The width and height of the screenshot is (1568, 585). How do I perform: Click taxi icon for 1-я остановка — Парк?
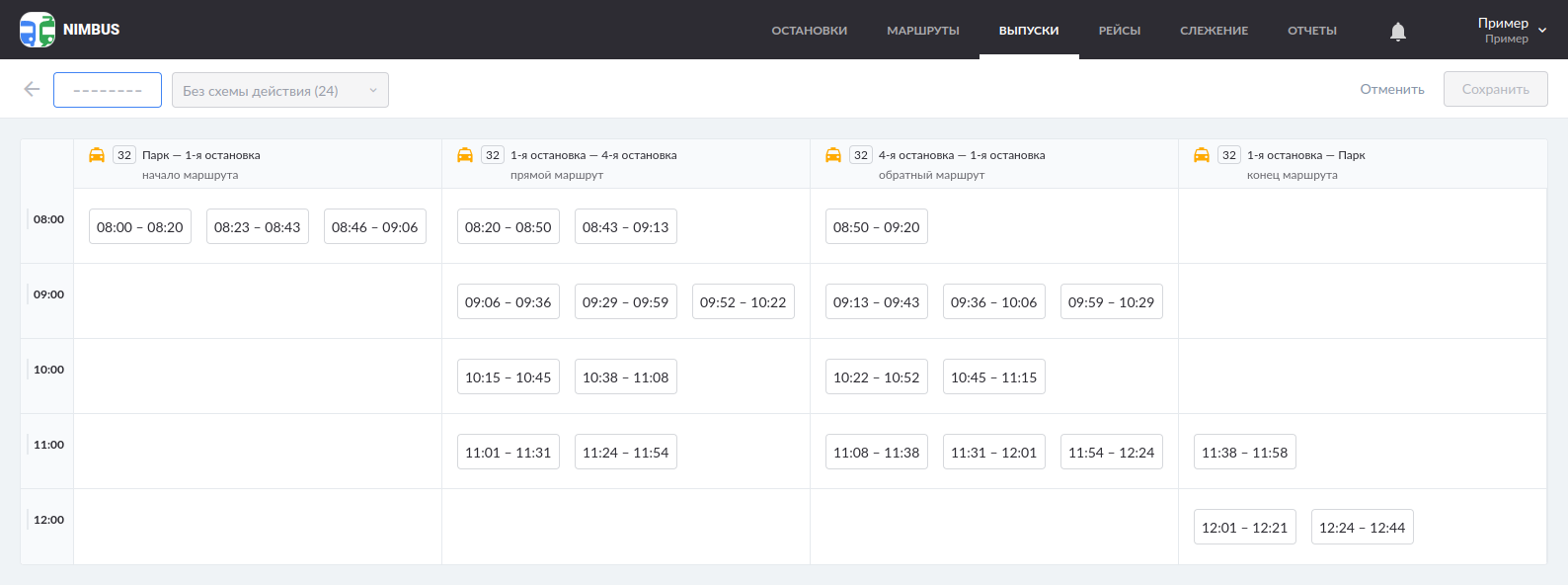[1202, 155]
